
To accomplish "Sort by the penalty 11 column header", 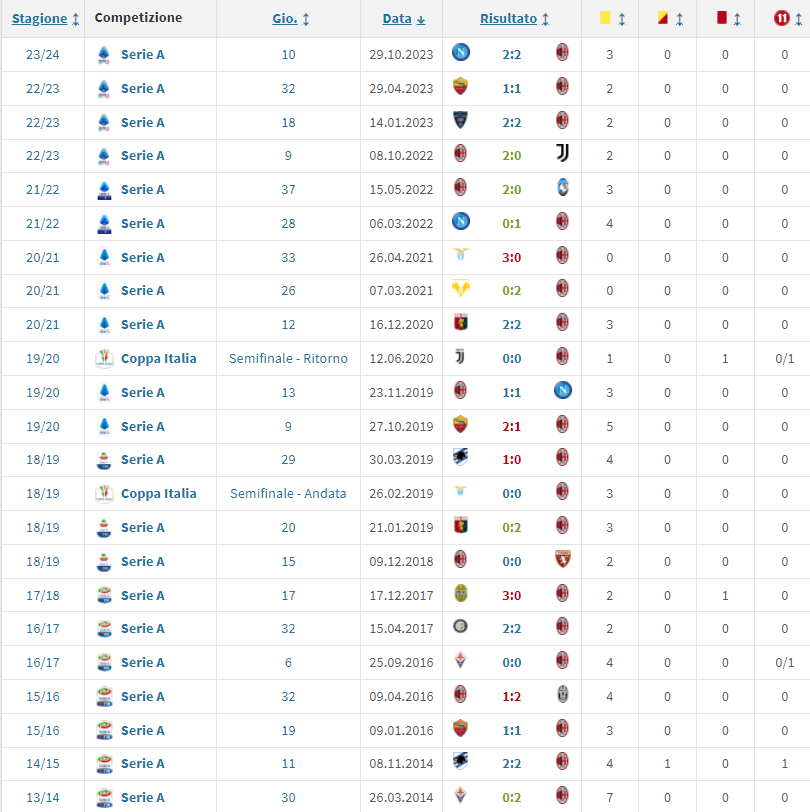I will pos(784,19).
